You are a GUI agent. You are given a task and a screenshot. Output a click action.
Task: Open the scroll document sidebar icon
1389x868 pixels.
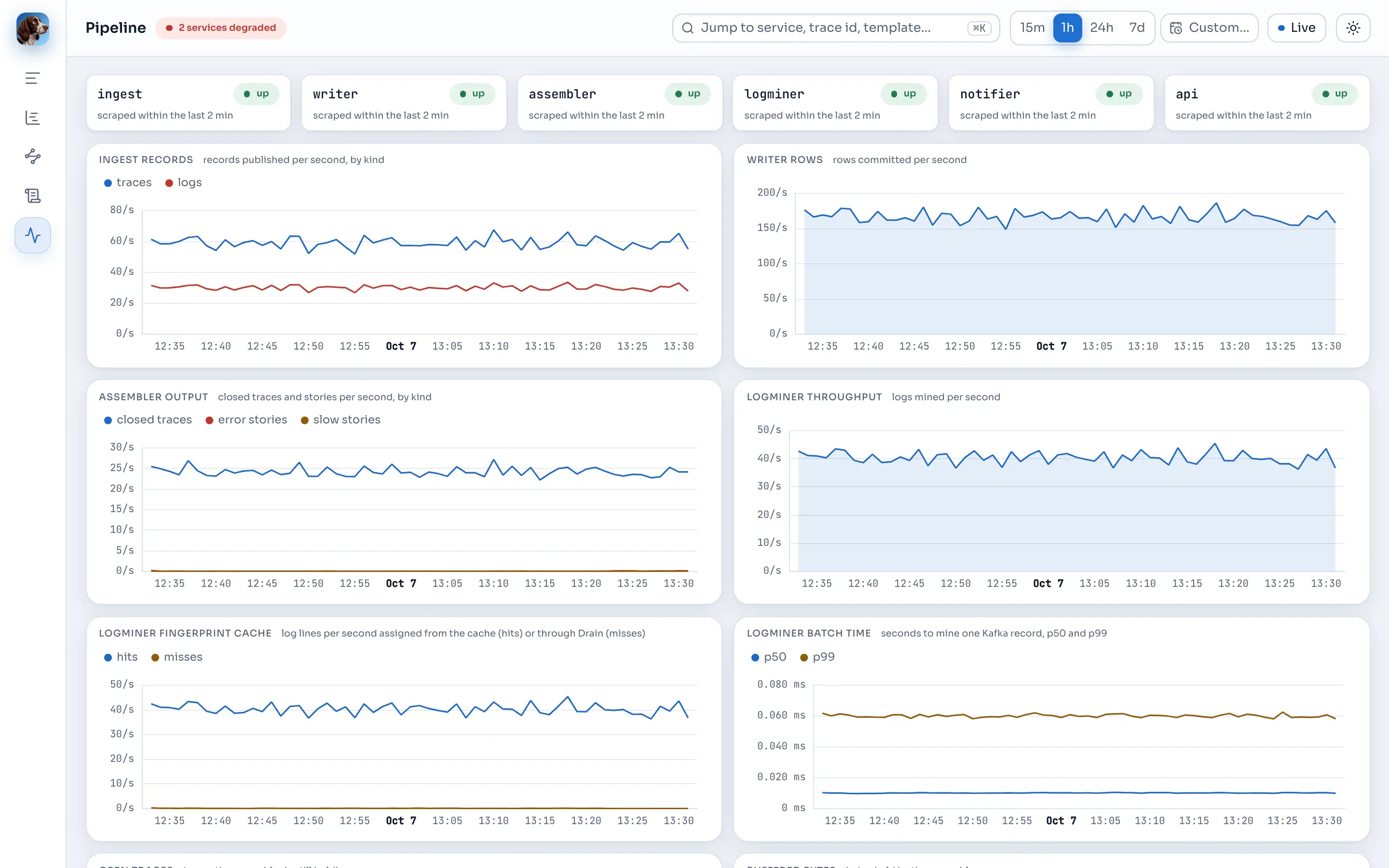33,196
